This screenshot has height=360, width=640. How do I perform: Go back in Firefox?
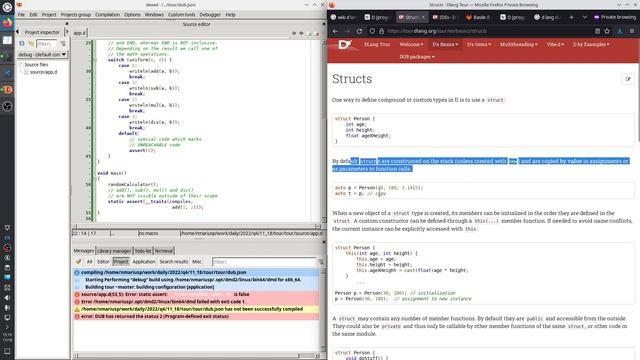coord(335,31)
